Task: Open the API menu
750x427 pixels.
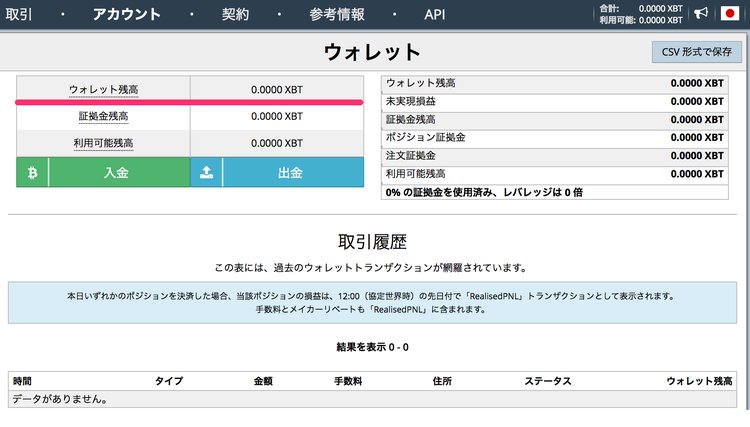Action: [x=435, y=14]
